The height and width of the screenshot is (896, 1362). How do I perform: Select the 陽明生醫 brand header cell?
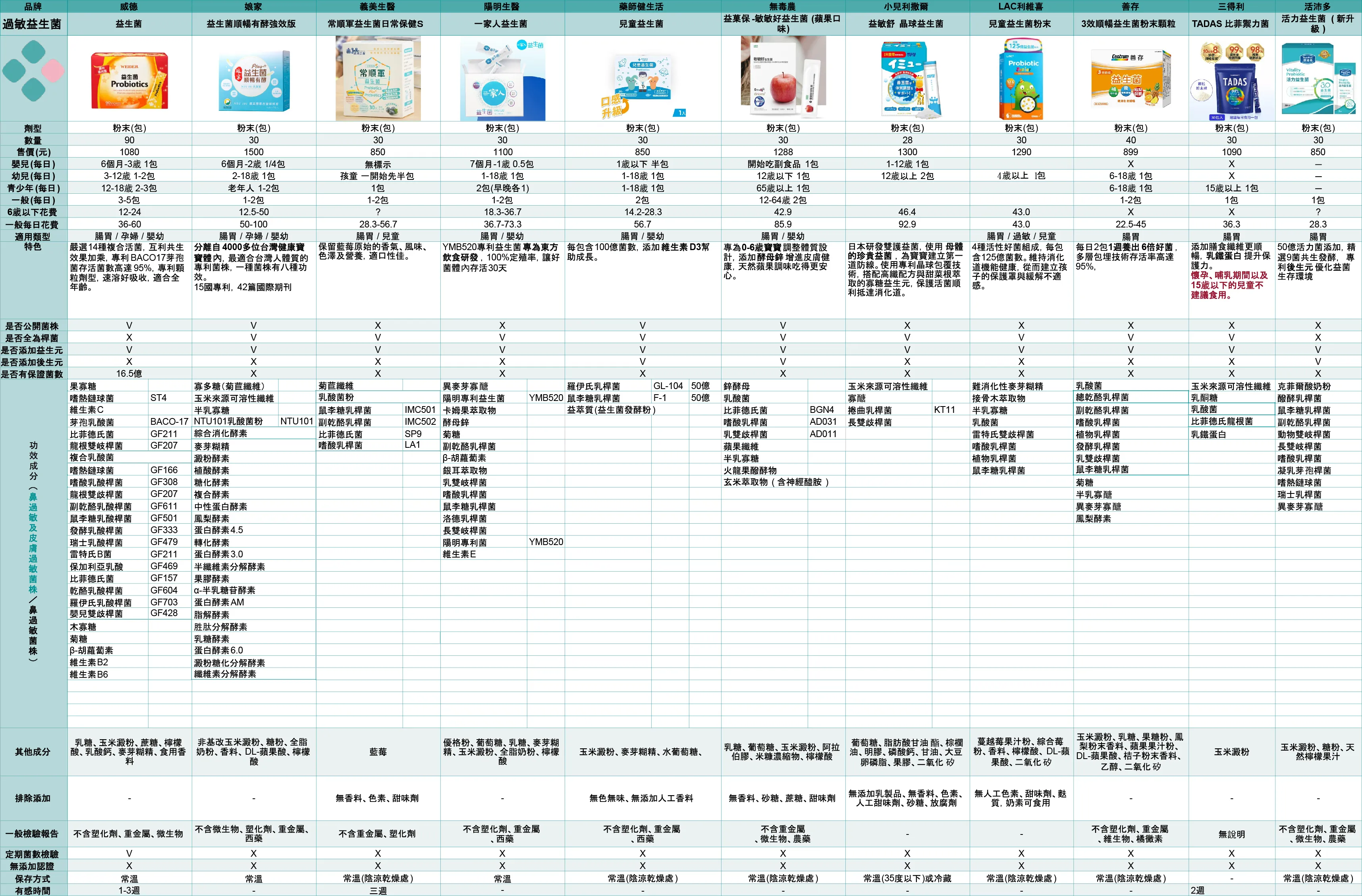(502, 6)
